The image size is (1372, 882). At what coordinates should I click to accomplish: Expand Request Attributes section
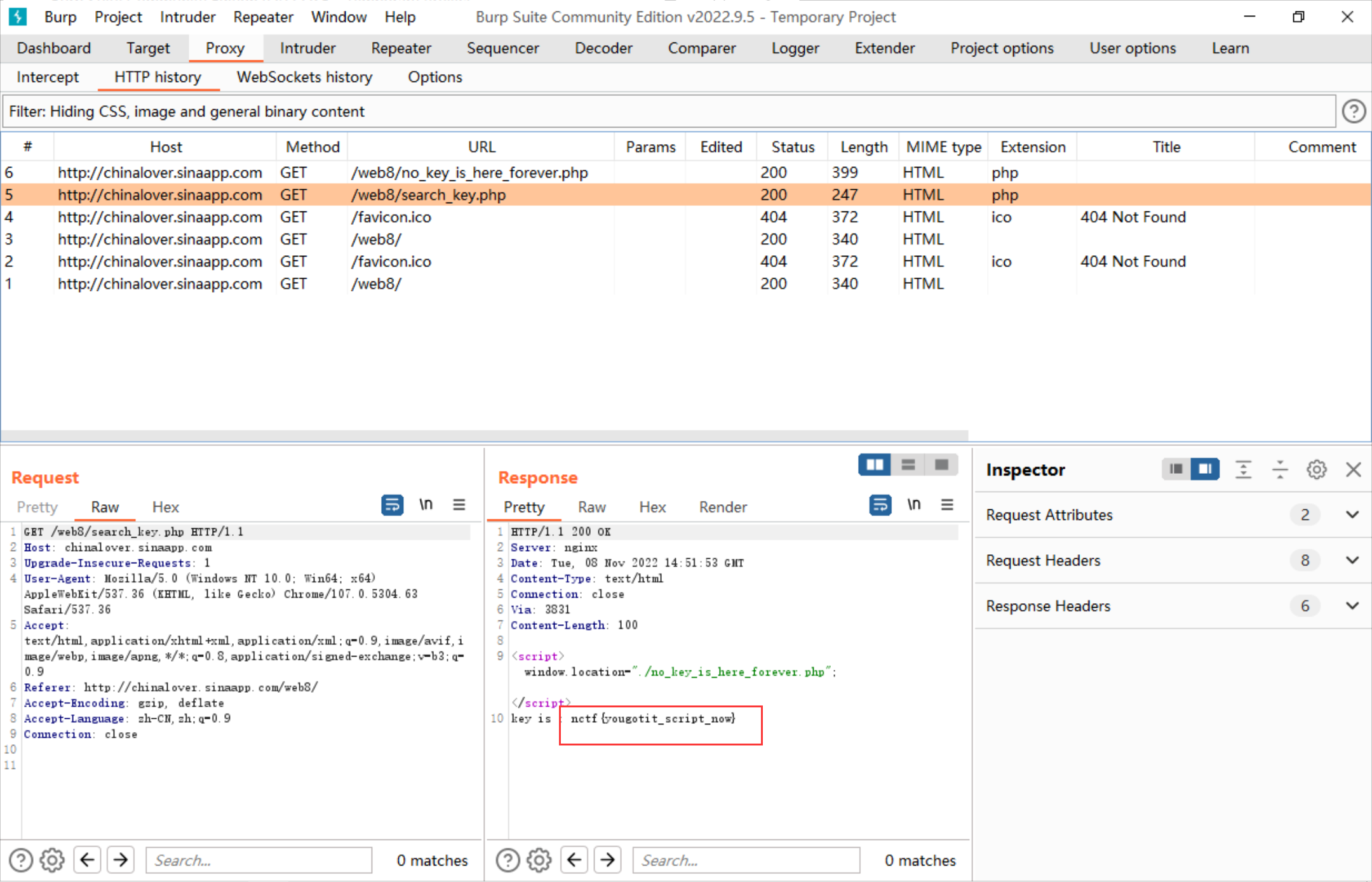pos(1352,515)
